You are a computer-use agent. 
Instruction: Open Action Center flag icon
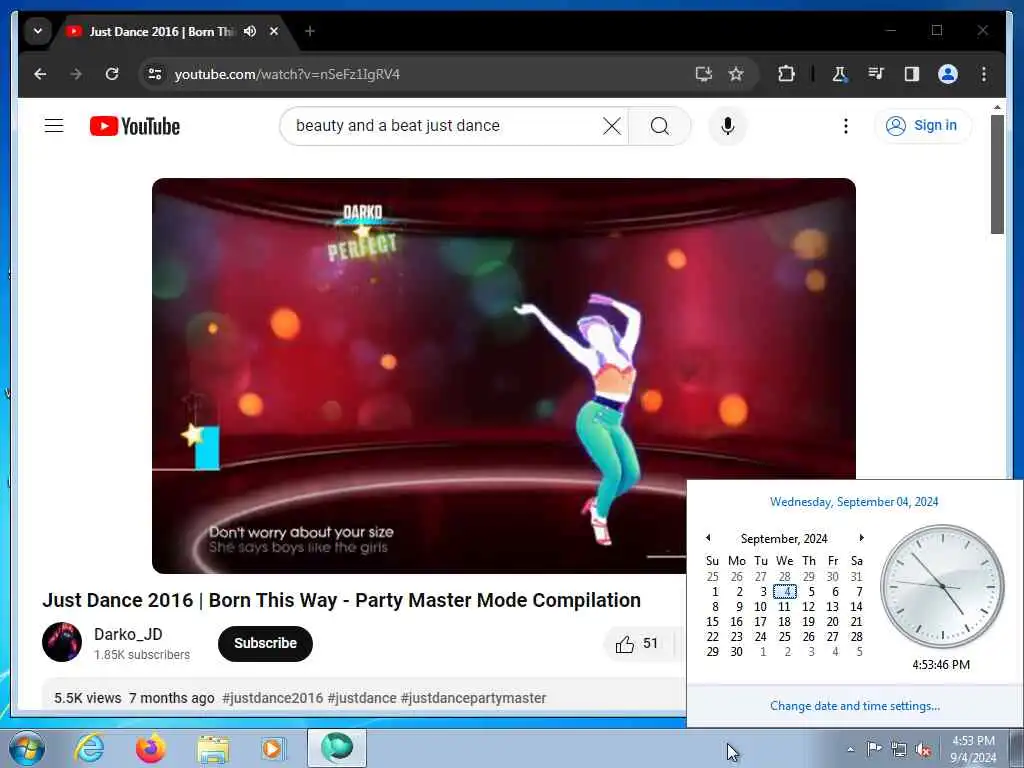pos(874,749)
